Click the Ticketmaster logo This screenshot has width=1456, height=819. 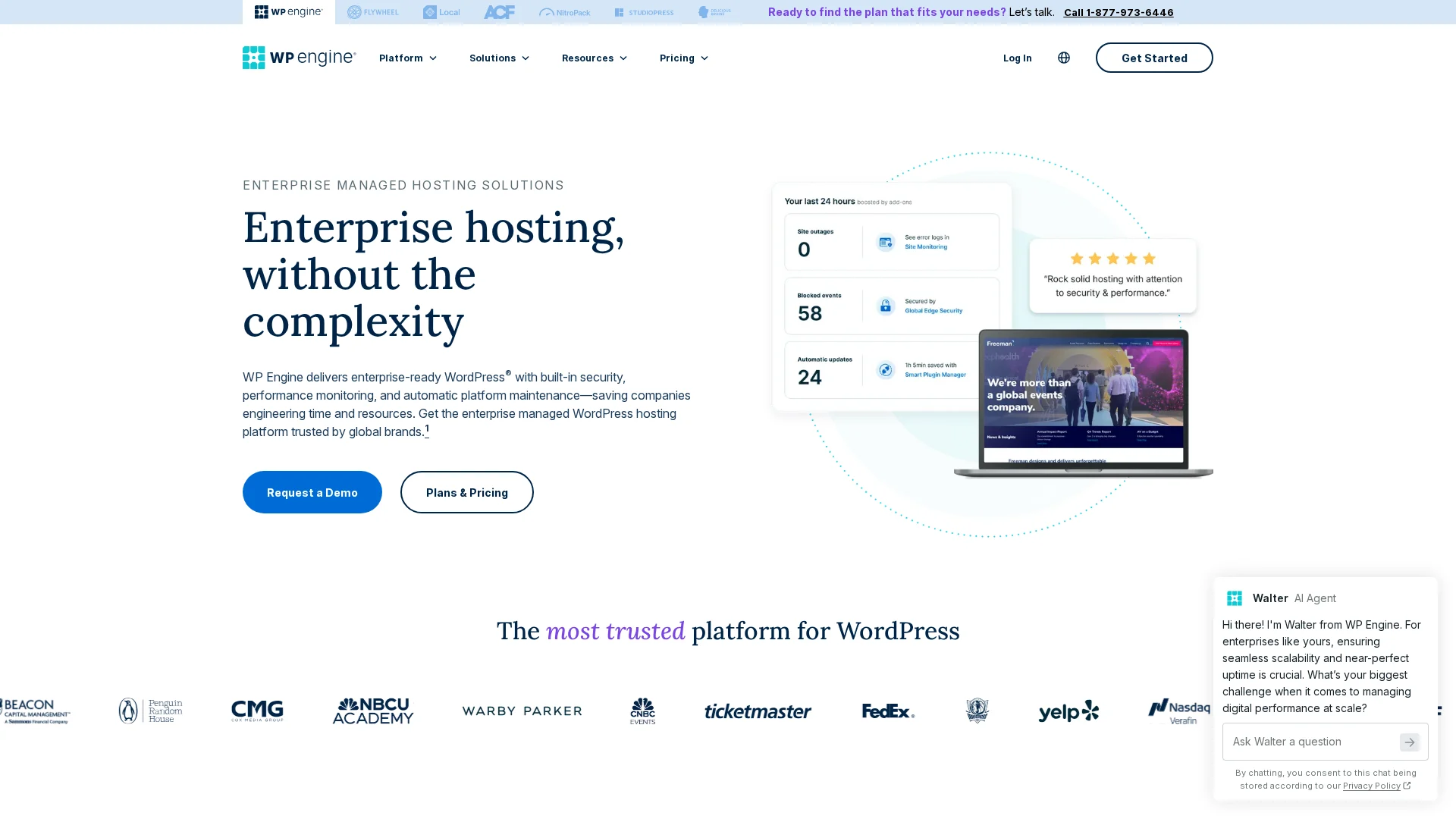[x=758, y=711]
